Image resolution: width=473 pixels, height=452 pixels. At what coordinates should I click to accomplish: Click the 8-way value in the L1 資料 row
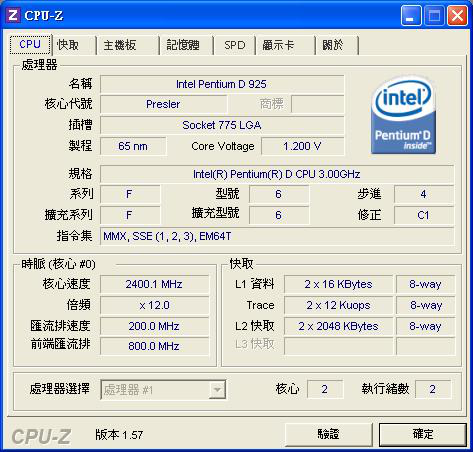click(425, 284)
